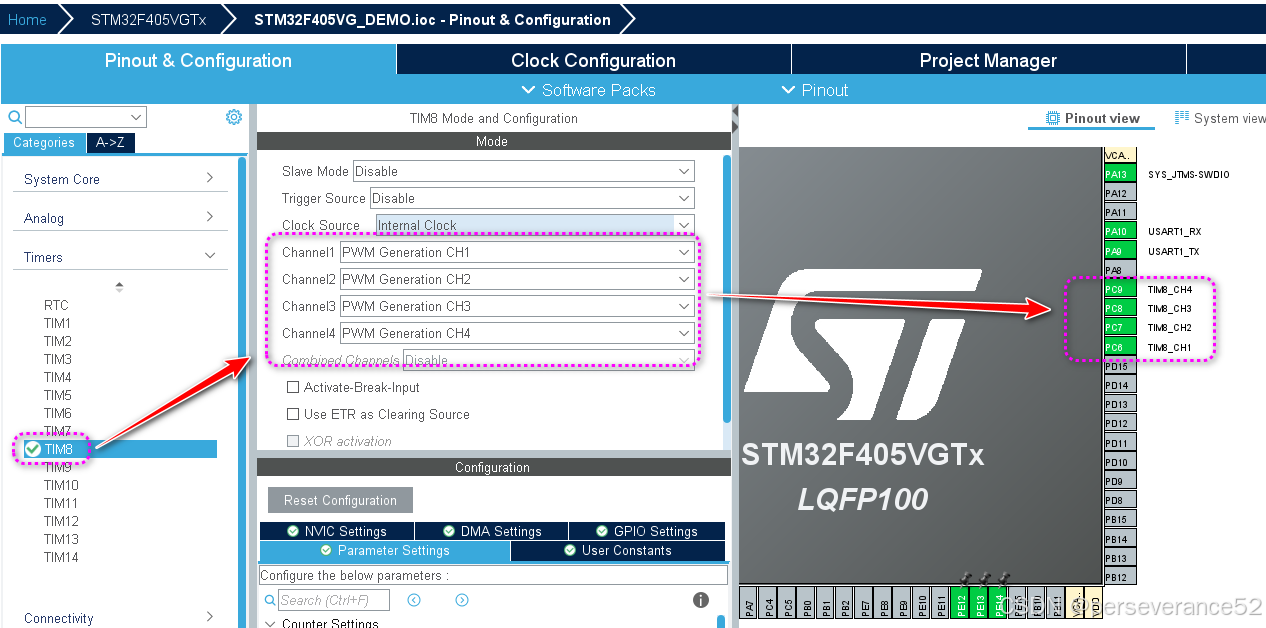The height and width of the screenshot is (628, 1266).
Task: Open the Pinout dropdown menu
Action: click(x=815, y=90)
